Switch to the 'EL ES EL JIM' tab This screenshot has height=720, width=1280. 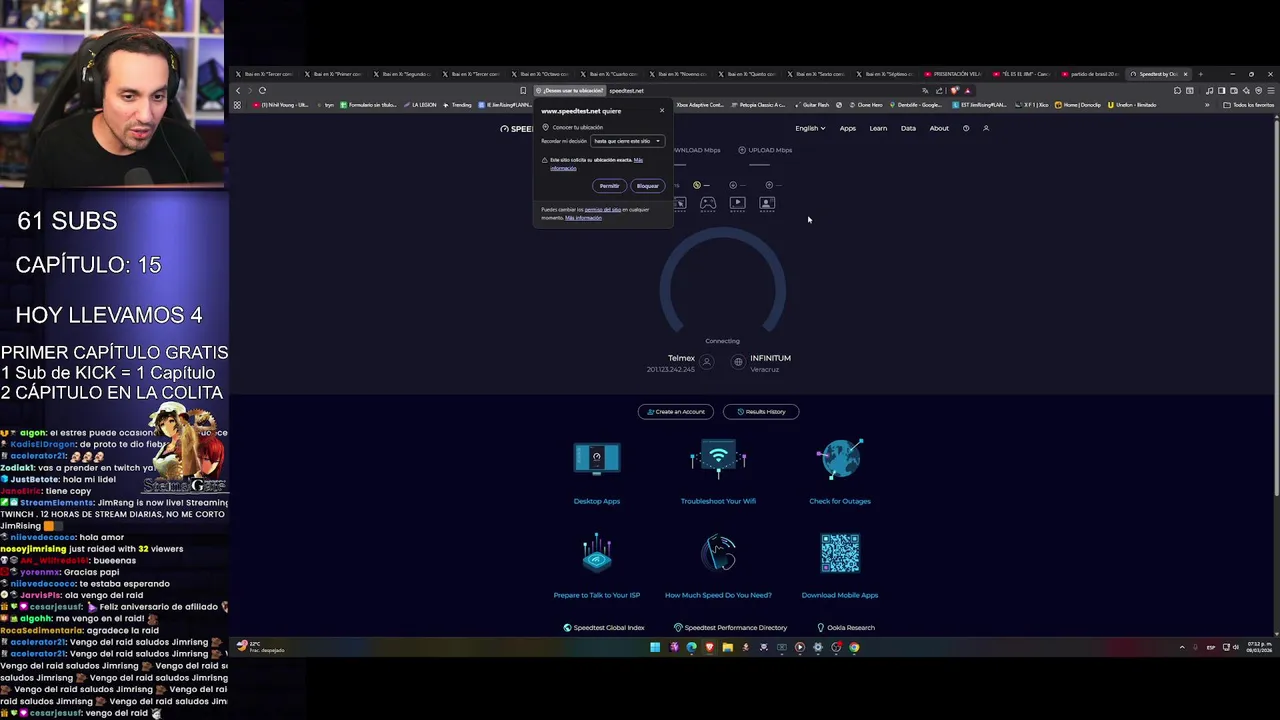pyautogui.click(x=1022, y=74)
